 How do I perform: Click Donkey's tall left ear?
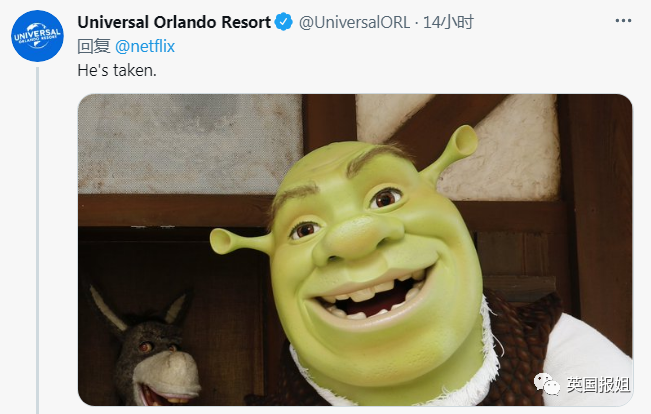[x=107, y=307]
